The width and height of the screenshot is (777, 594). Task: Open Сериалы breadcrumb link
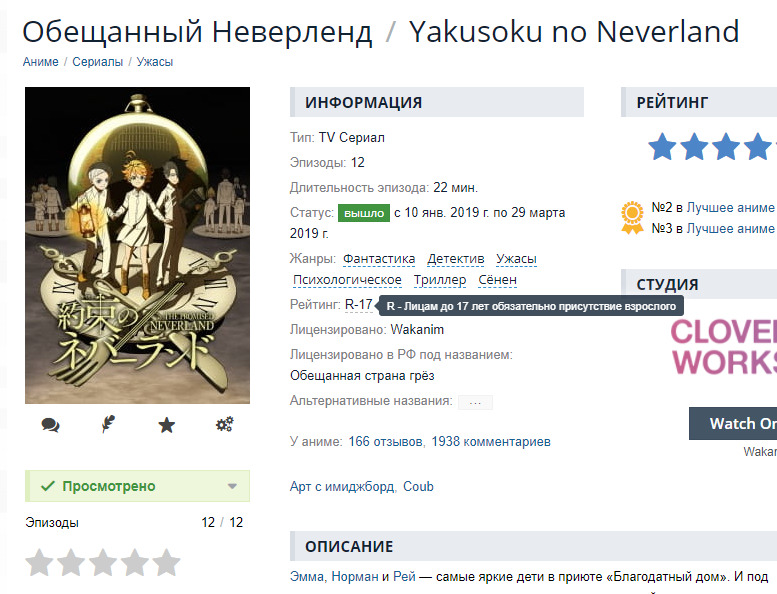click(x=98, y=62)
